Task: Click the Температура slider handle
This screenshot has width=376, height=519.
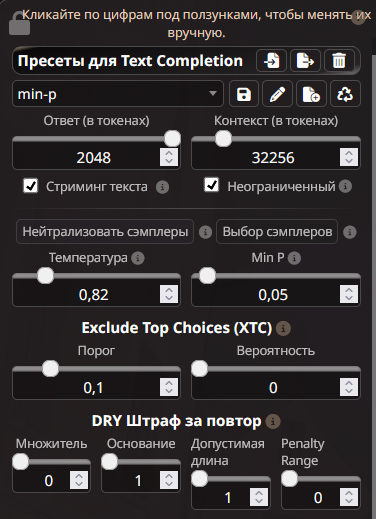Action: [45, 276]
